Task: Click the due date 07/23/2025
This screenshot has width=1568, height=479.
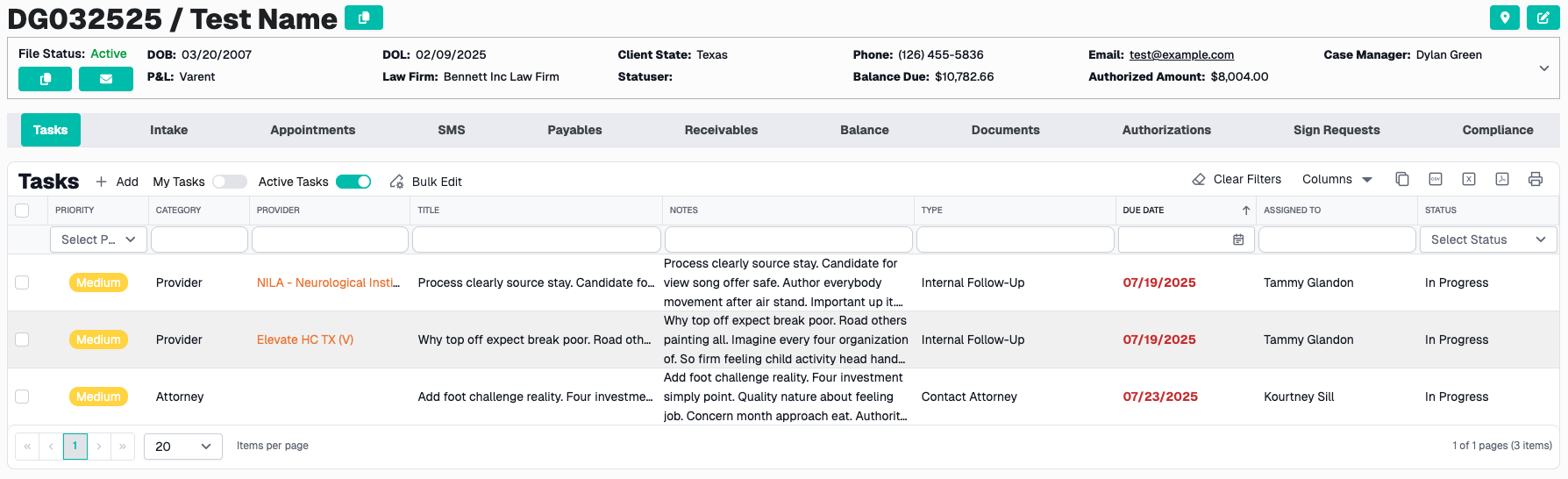Action: click(x=1160, y=397)
